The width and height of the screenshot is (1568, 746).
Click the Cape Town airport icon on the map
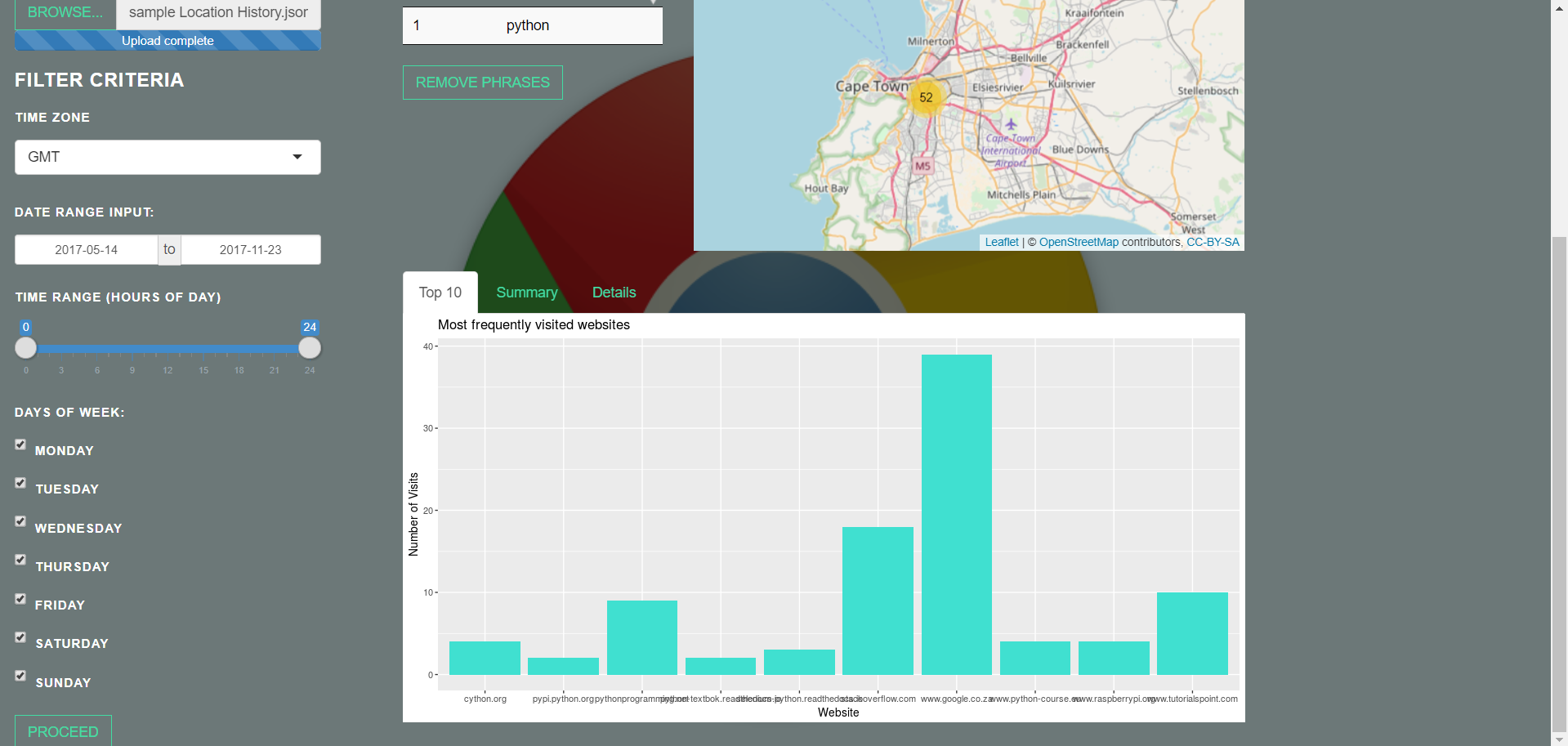pos(1011,124)
